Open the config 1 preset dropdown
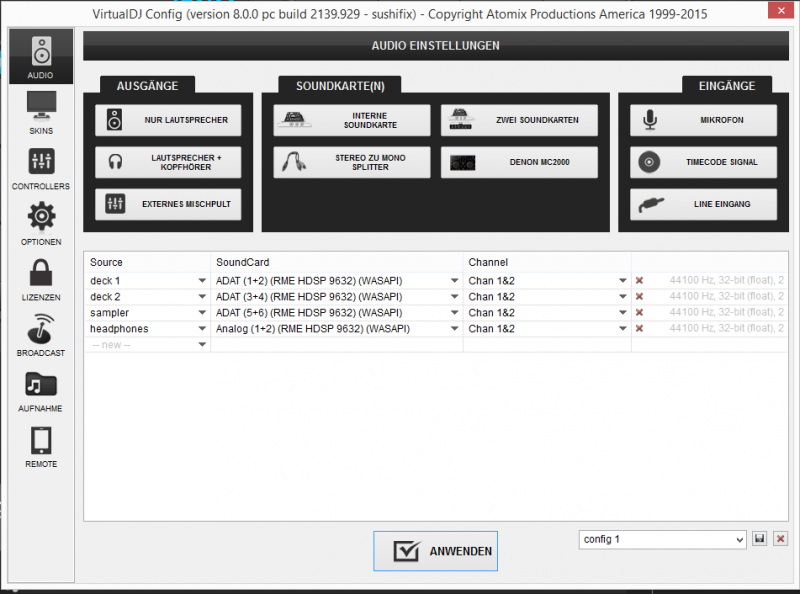Screen dimensions: 800x594 (x=662, y=539)
